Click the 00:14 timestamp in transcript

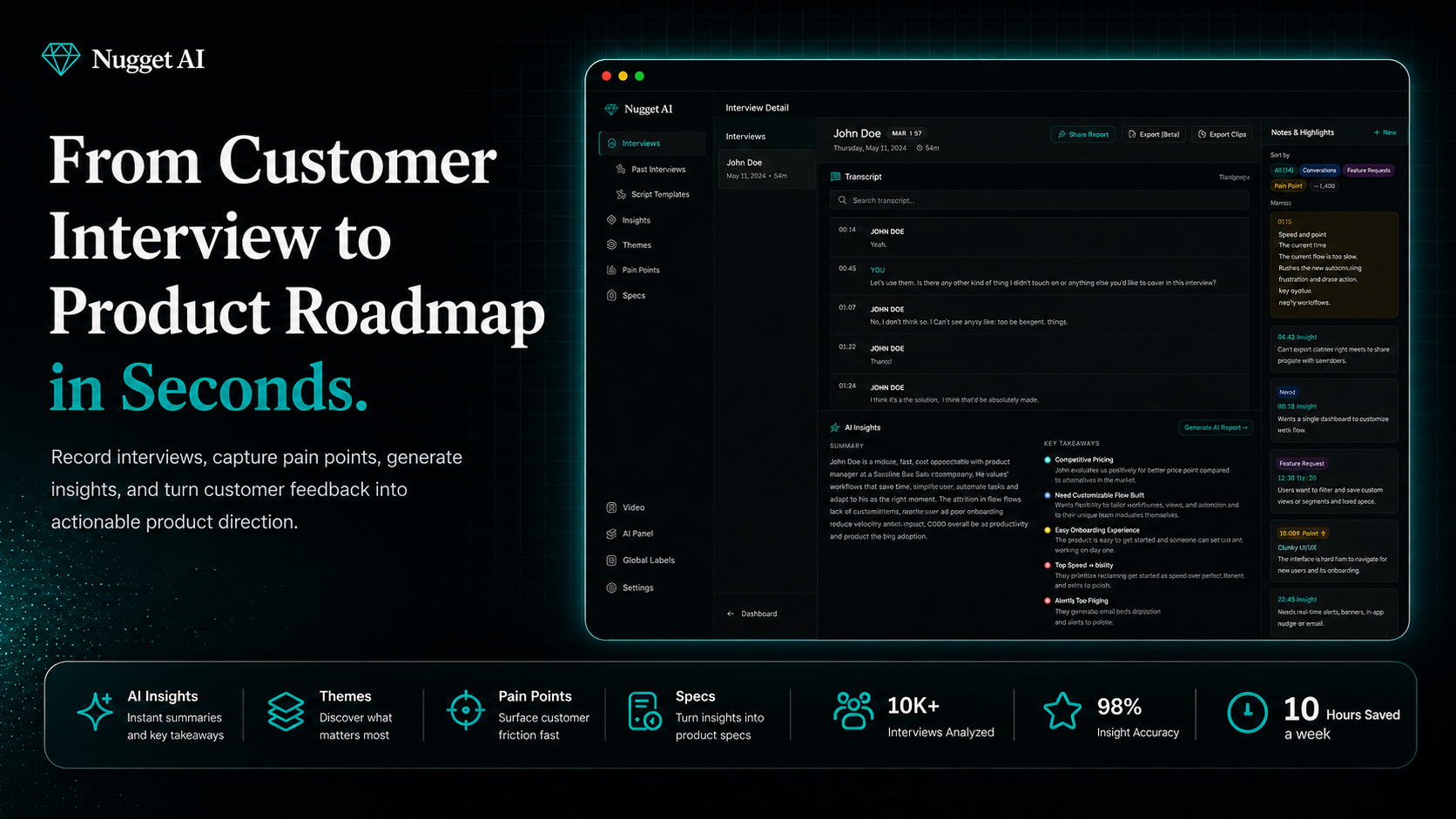point(847,230)
